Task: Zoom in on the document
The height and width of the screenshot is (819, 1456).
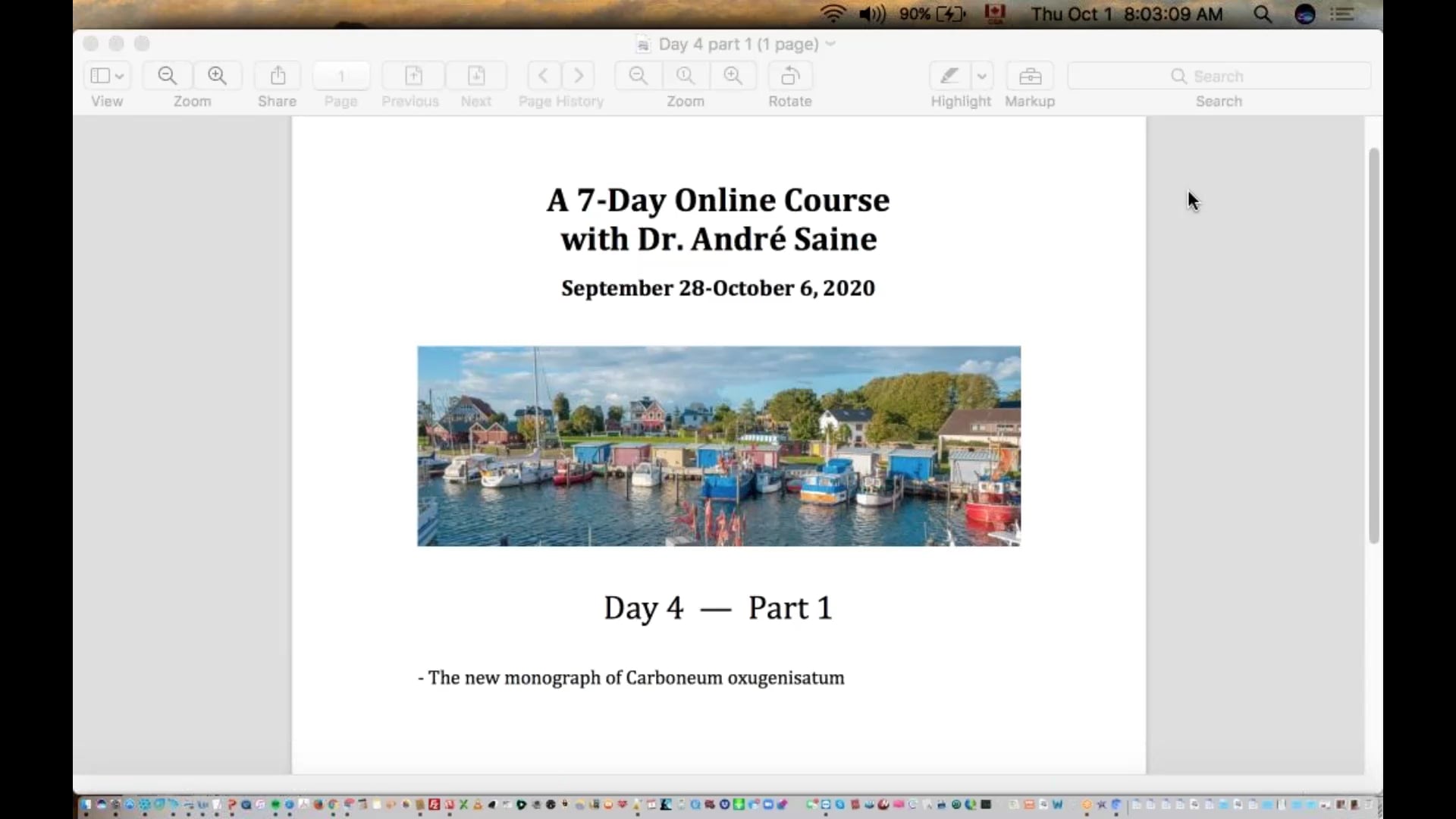Action: 733,76
